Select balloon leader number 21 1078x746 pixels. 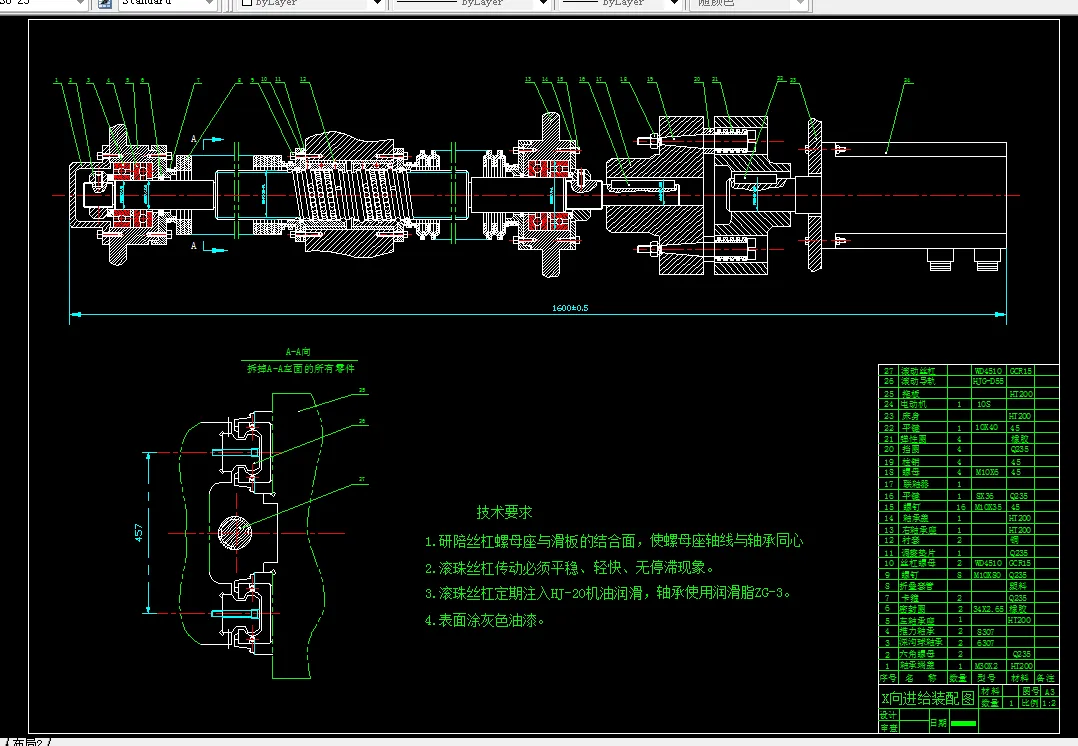tap(715, 79)
